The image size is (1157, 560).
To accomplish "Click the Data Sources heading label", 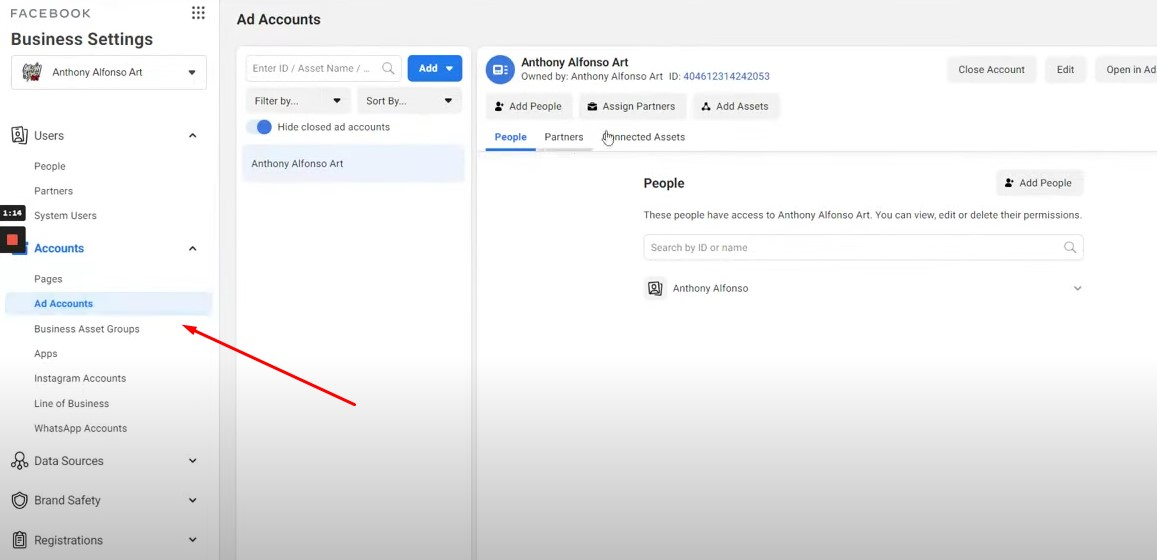I will point(69,461).
